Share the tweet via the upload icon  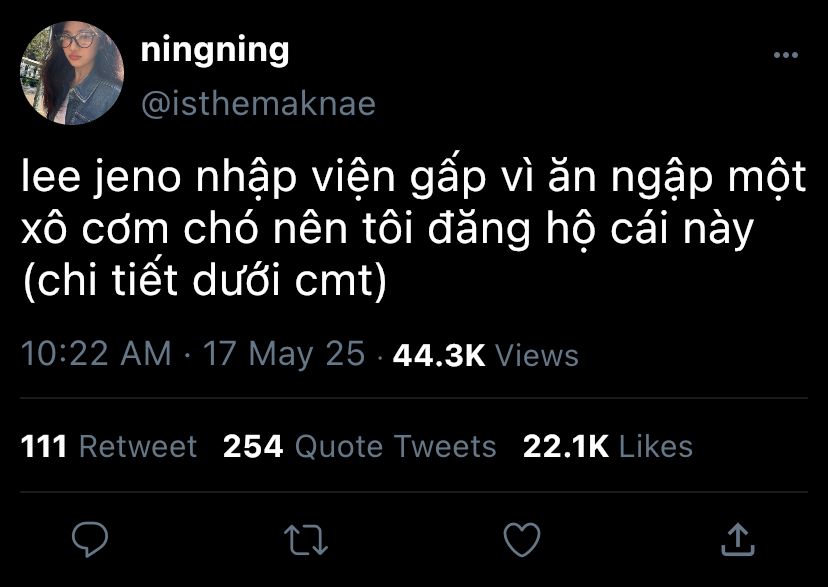click(737, 540)
